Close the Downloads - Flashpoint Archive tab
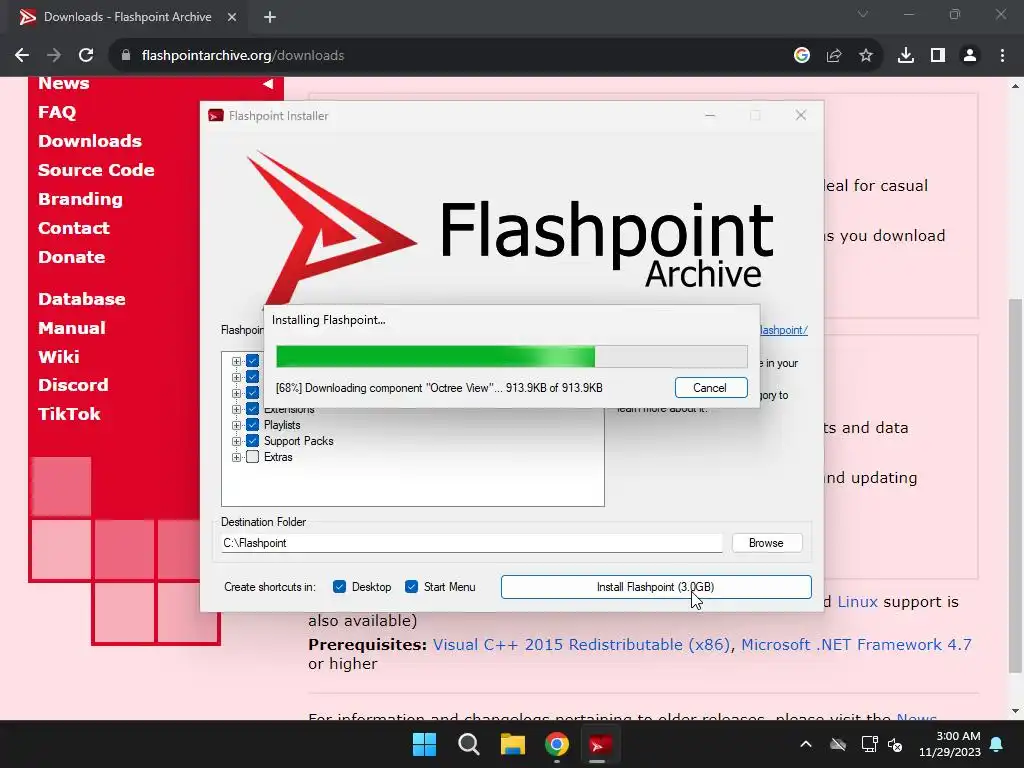Image resolution: width=1024 pixels, height=768 pixels. [x=232, y=17]
